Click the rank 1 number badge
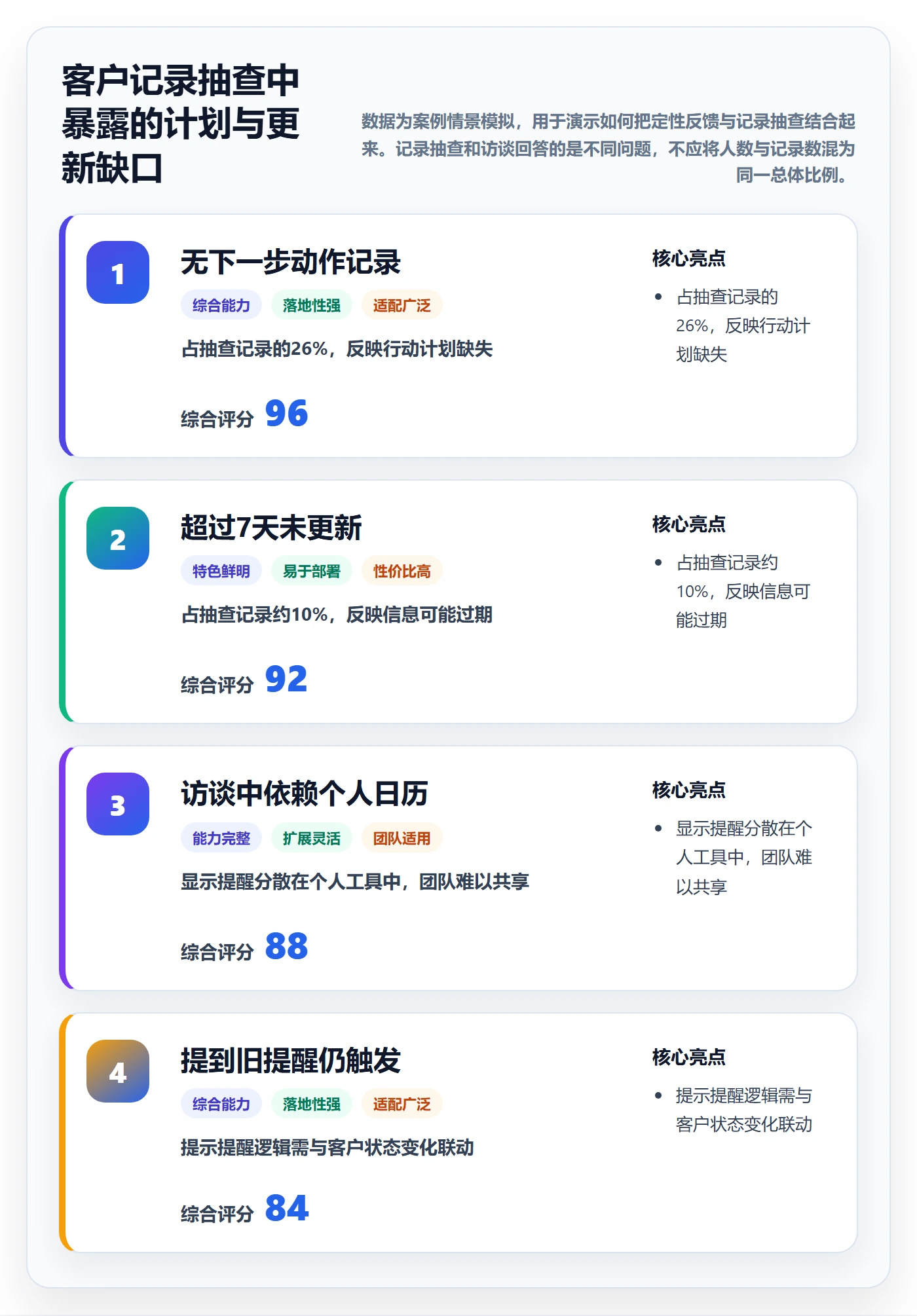The width and height of the screenshot is (917, 1316). 118,272
